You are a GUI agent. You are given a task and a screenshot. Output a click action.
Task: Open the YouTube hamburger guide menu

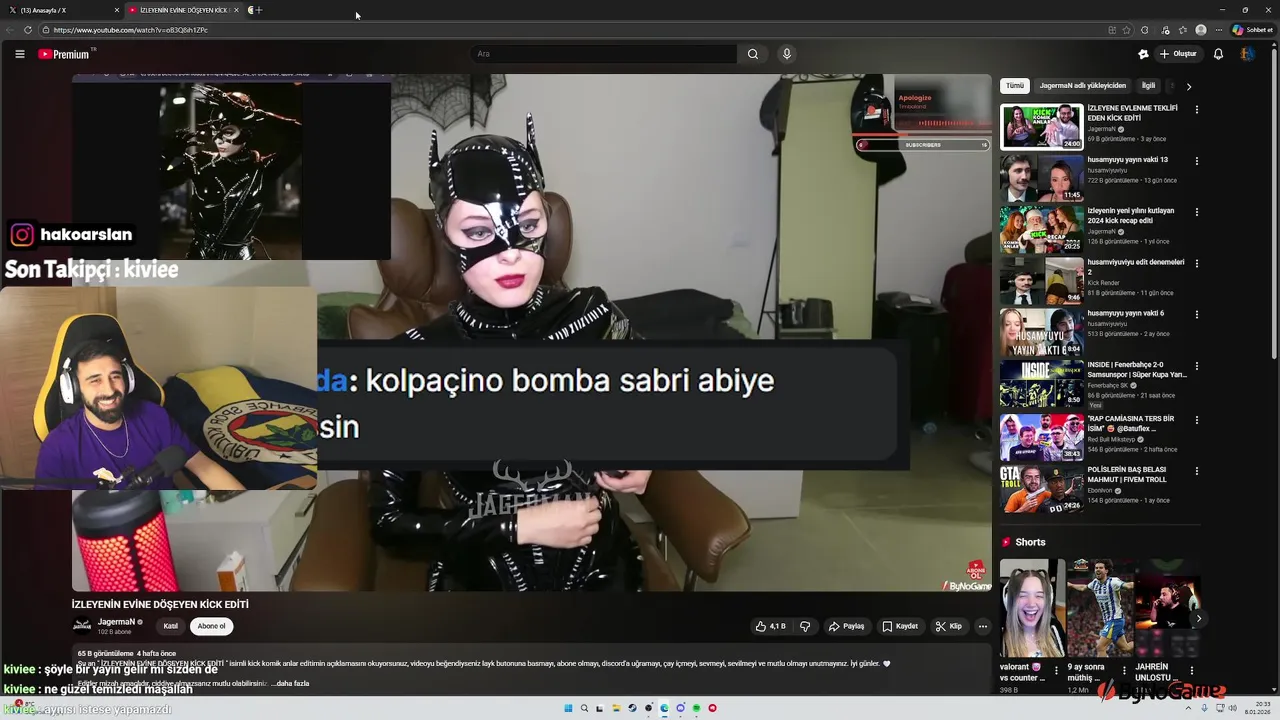click(19, 54)
